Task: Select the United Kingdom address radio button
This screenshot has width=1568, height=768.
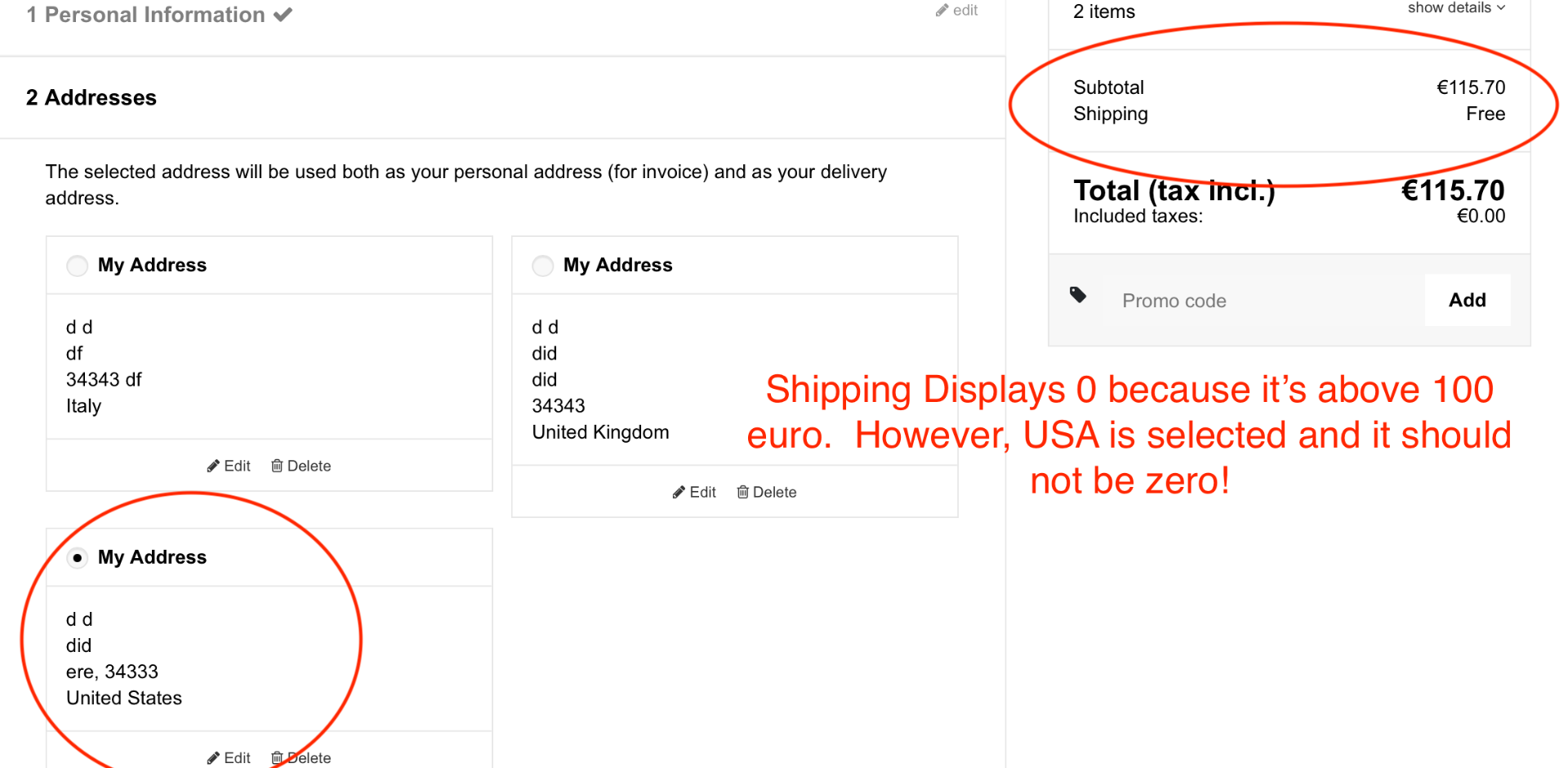Action: [543, 266]
